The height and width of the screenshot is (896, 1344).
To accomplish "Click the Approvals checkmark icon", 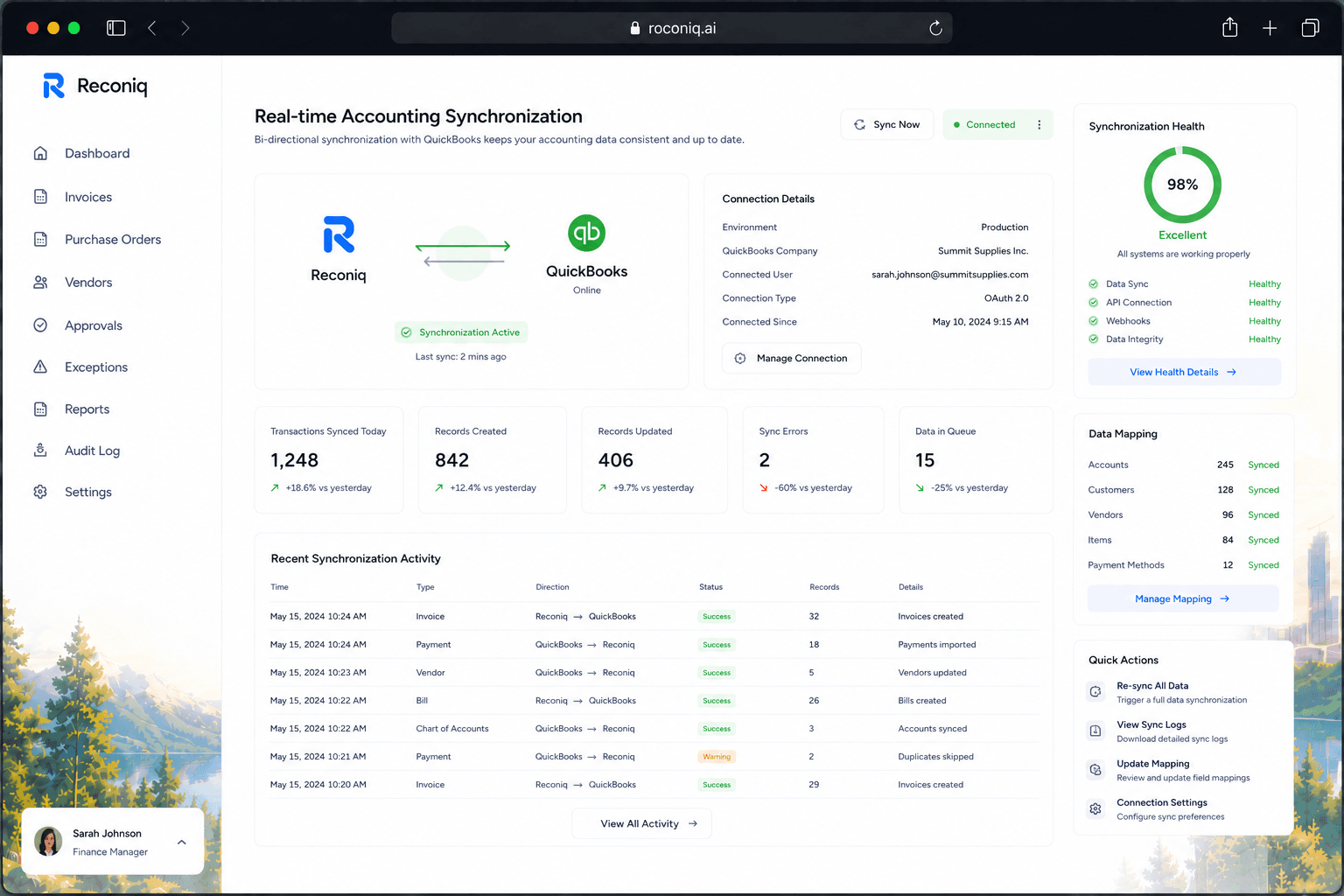I will point(40,325).
